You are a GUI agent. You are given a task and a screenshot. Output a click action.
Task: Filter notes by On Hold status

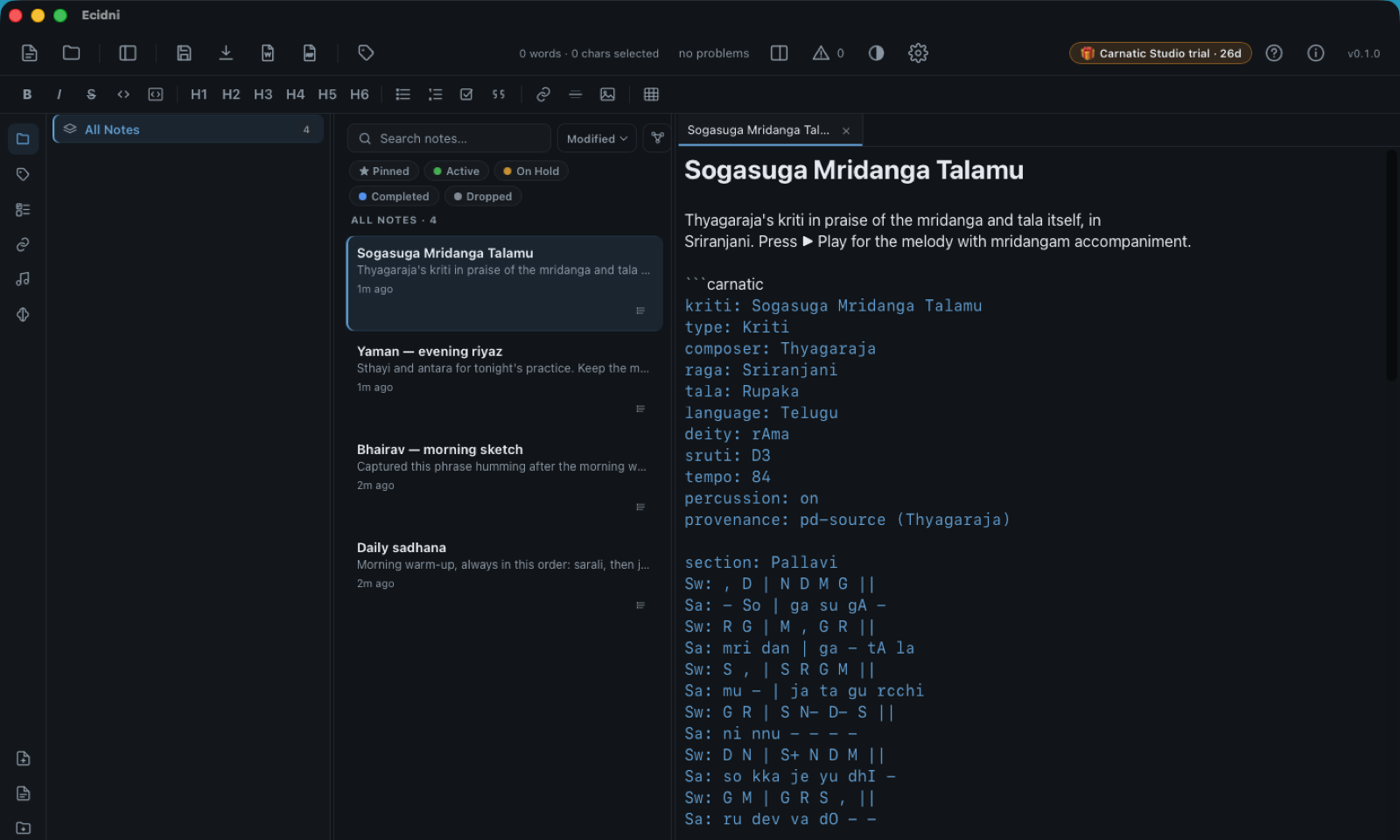[x=531, y=171]
